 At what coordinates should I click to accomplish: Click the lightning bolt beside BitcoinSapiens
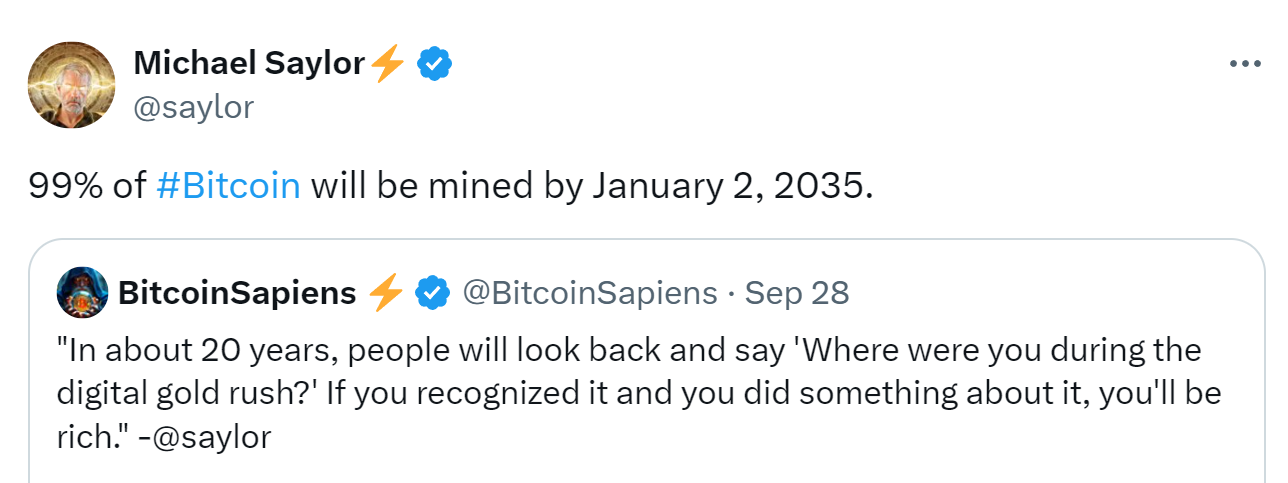pos(385,293)
